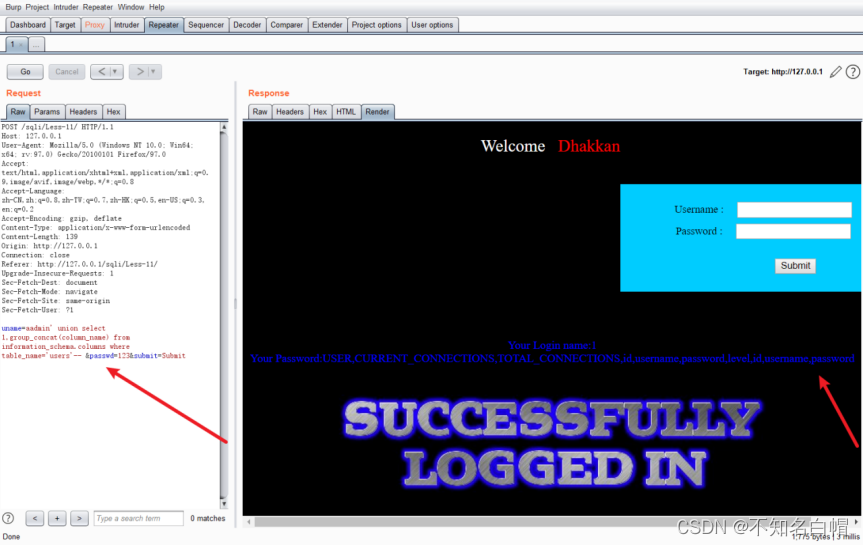The width and height of the screenshot is (863, 546).
Task: Open the Repeater menu
Action: [x=98, y=7]
